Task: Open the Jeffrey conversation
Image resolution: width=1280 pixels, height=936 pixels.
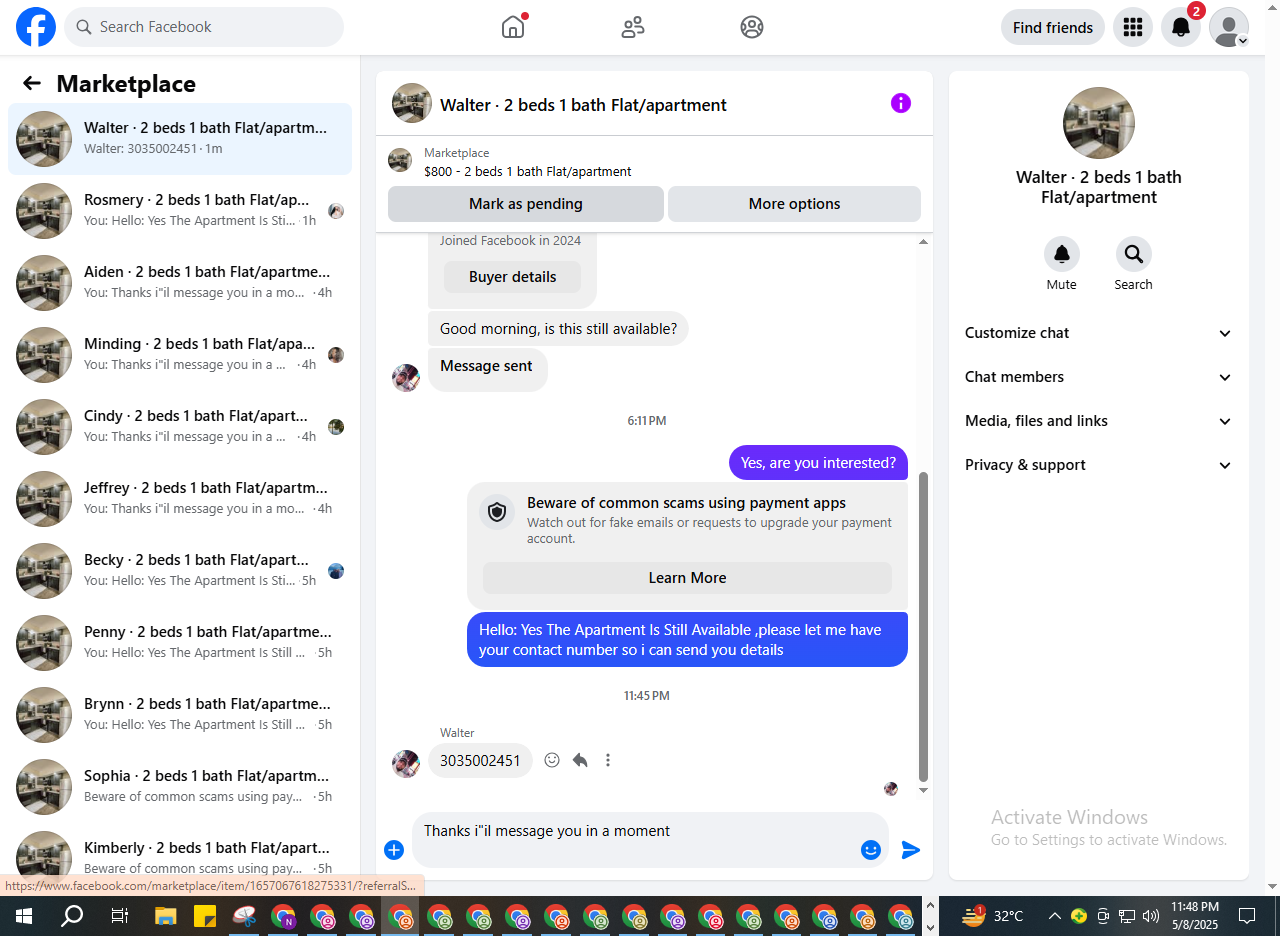Action: click(180, 499)
